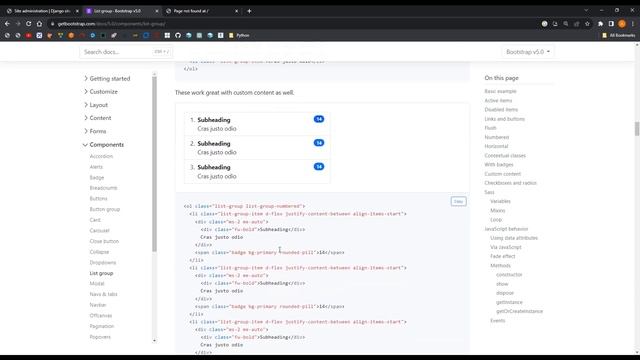Jump to JavaScript behavior section
Image resolution: width=640 pixels, height=360 pixels.
pyautogui.click(x=506, y=229)
